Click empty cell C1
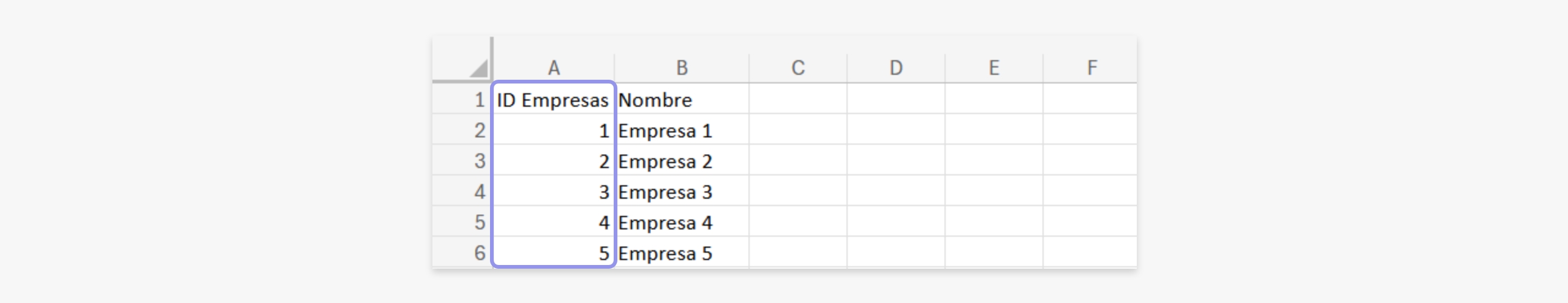The width and height of the screenshot is (1568, 303). click(798, 99)
